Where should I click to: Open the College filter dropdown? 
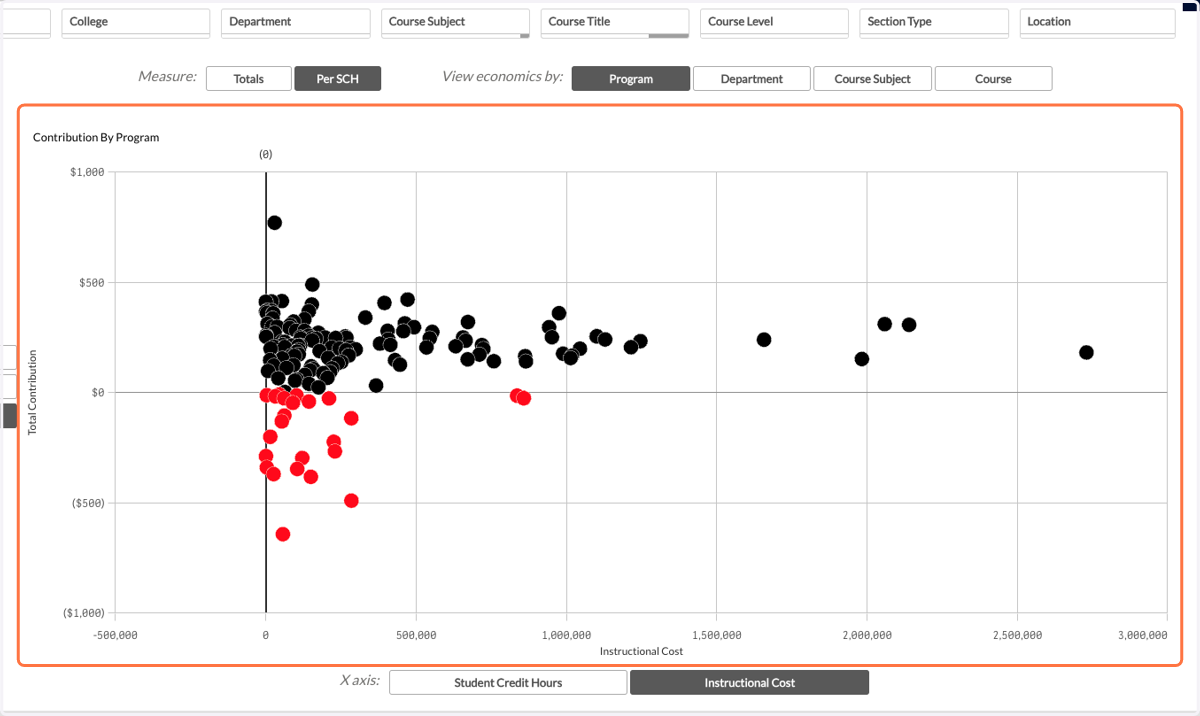[x=136, y=22]
